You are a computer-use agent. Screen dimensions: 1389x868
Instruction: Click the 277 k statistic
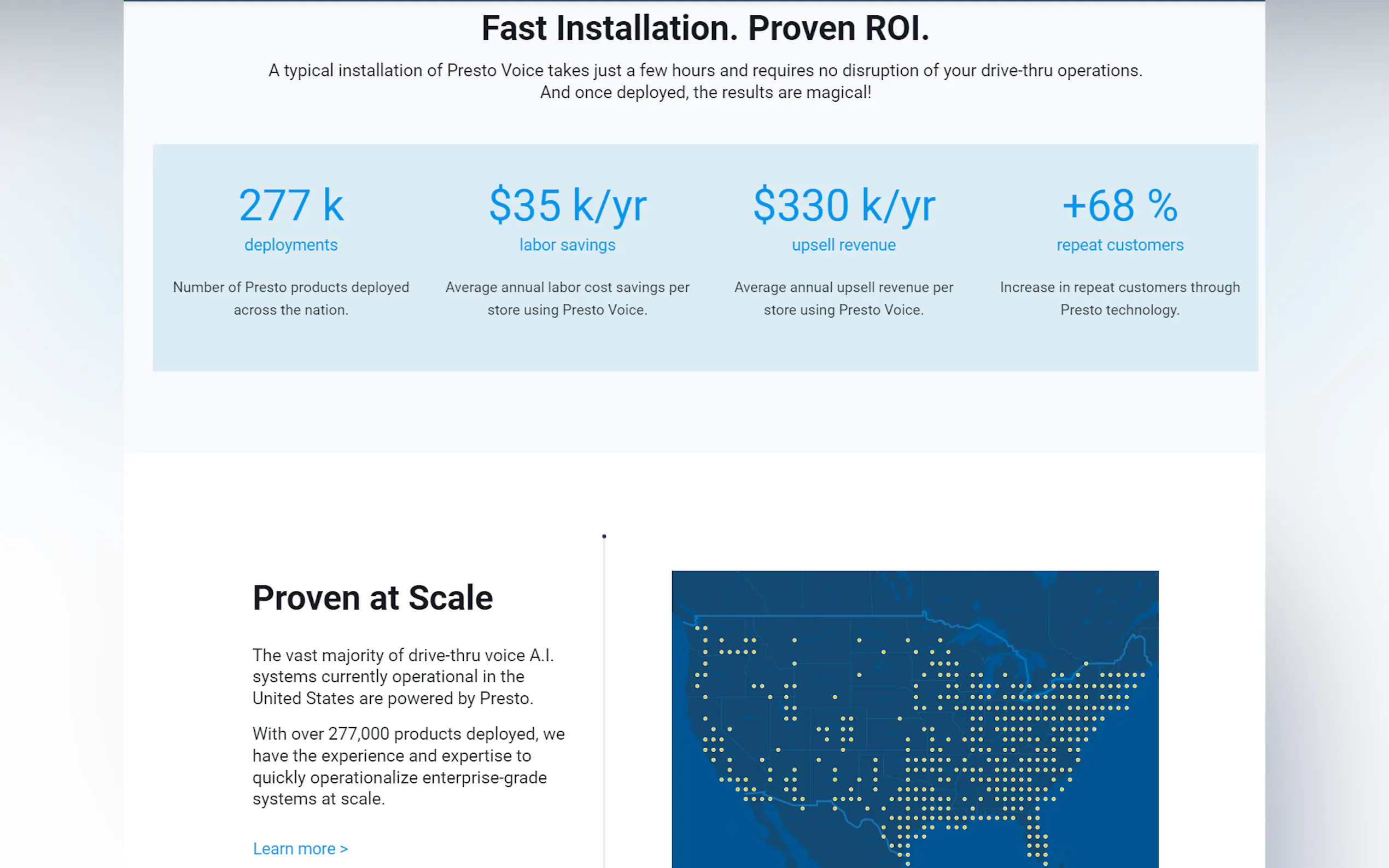click(291, 206)
